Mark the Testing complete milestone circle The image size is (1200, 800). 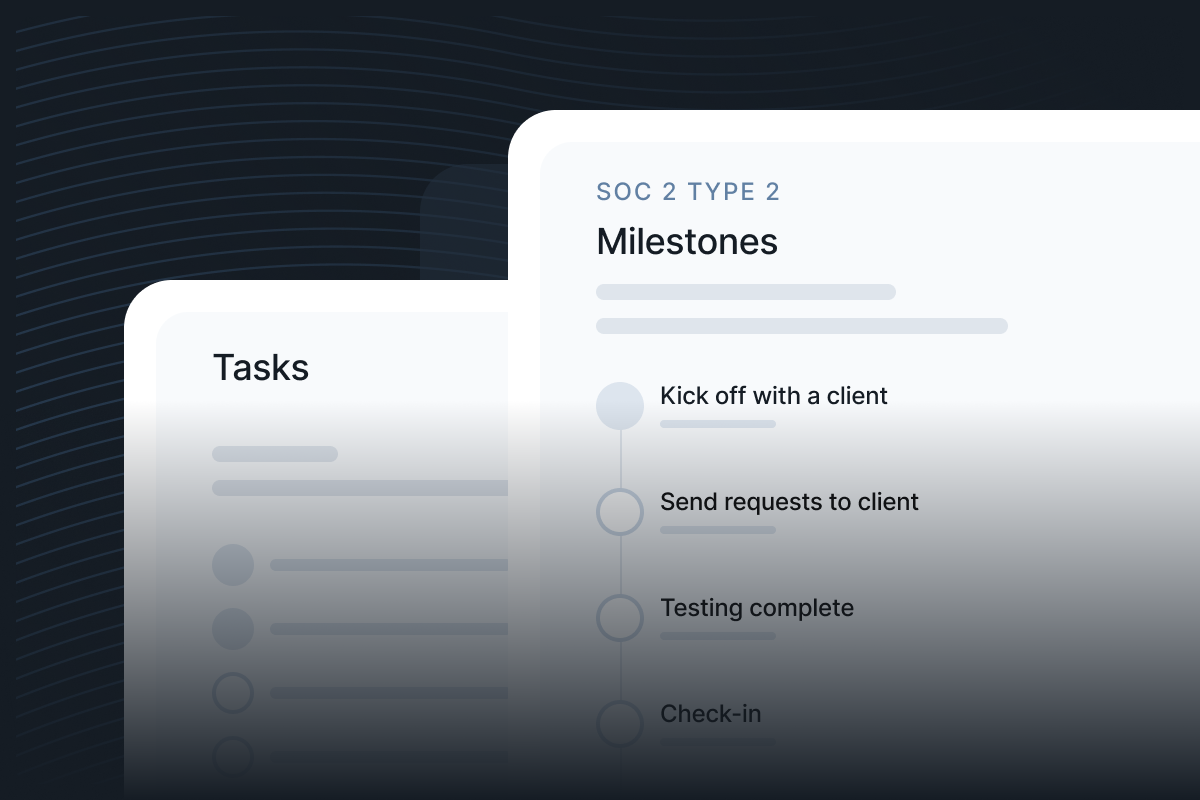pos(620,618)
